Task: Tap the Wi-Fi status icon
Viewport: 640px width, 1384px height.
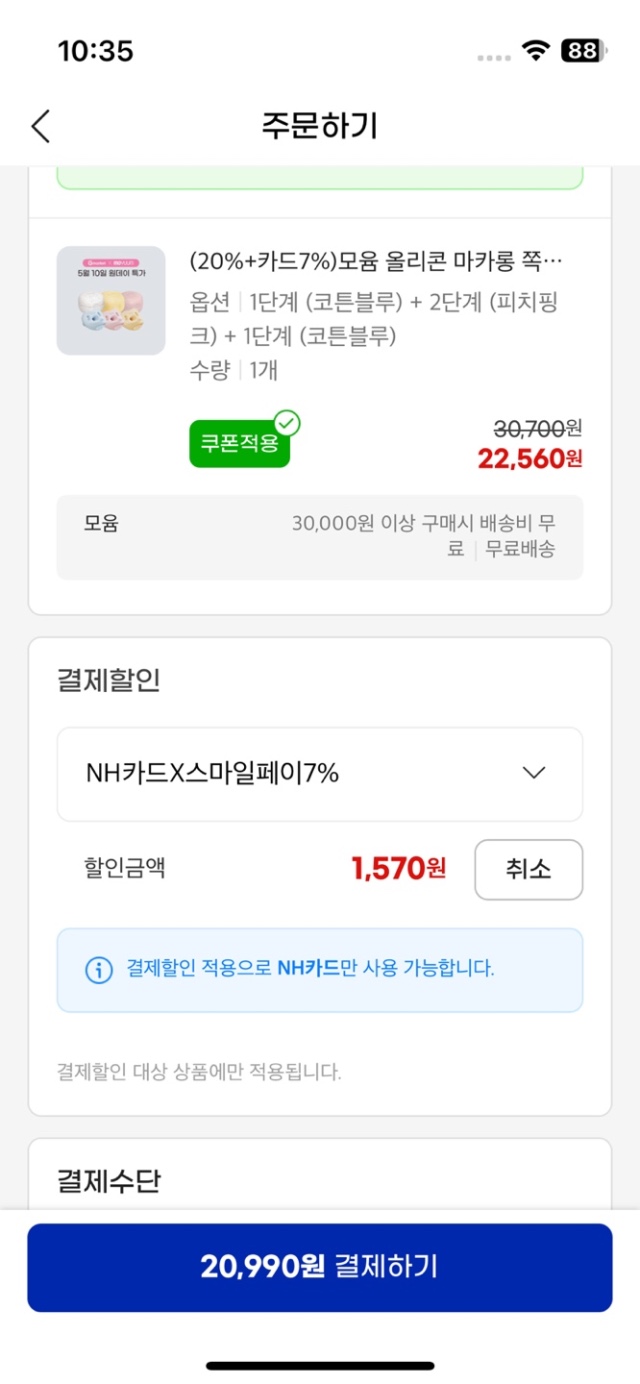Action: click(537, 52)
